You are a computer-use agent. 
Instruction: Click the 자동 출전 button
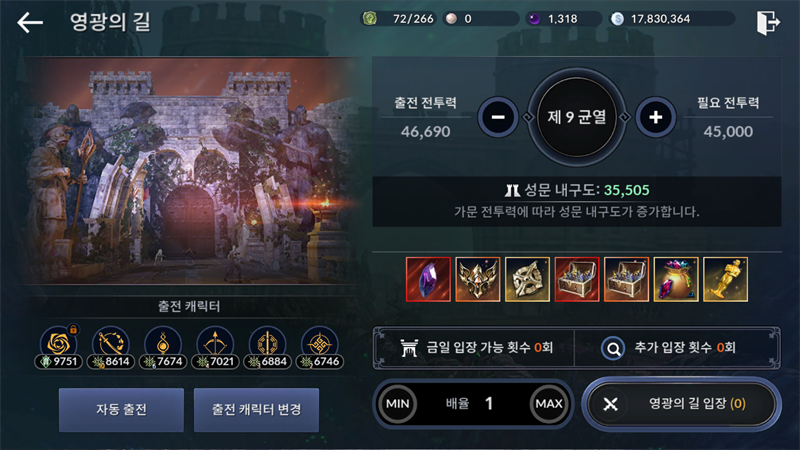tap(121, 410)
